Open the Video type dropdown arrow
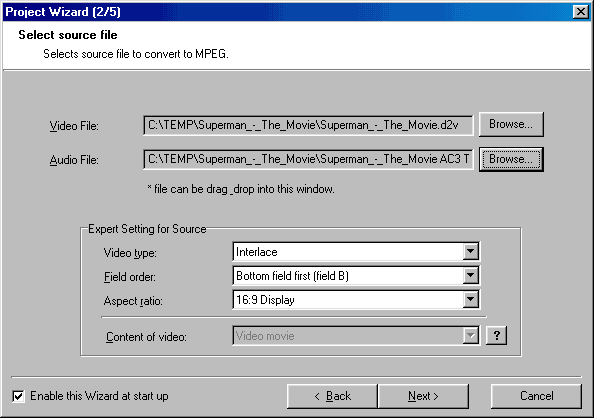594x418 pixels. click(470, 251)
